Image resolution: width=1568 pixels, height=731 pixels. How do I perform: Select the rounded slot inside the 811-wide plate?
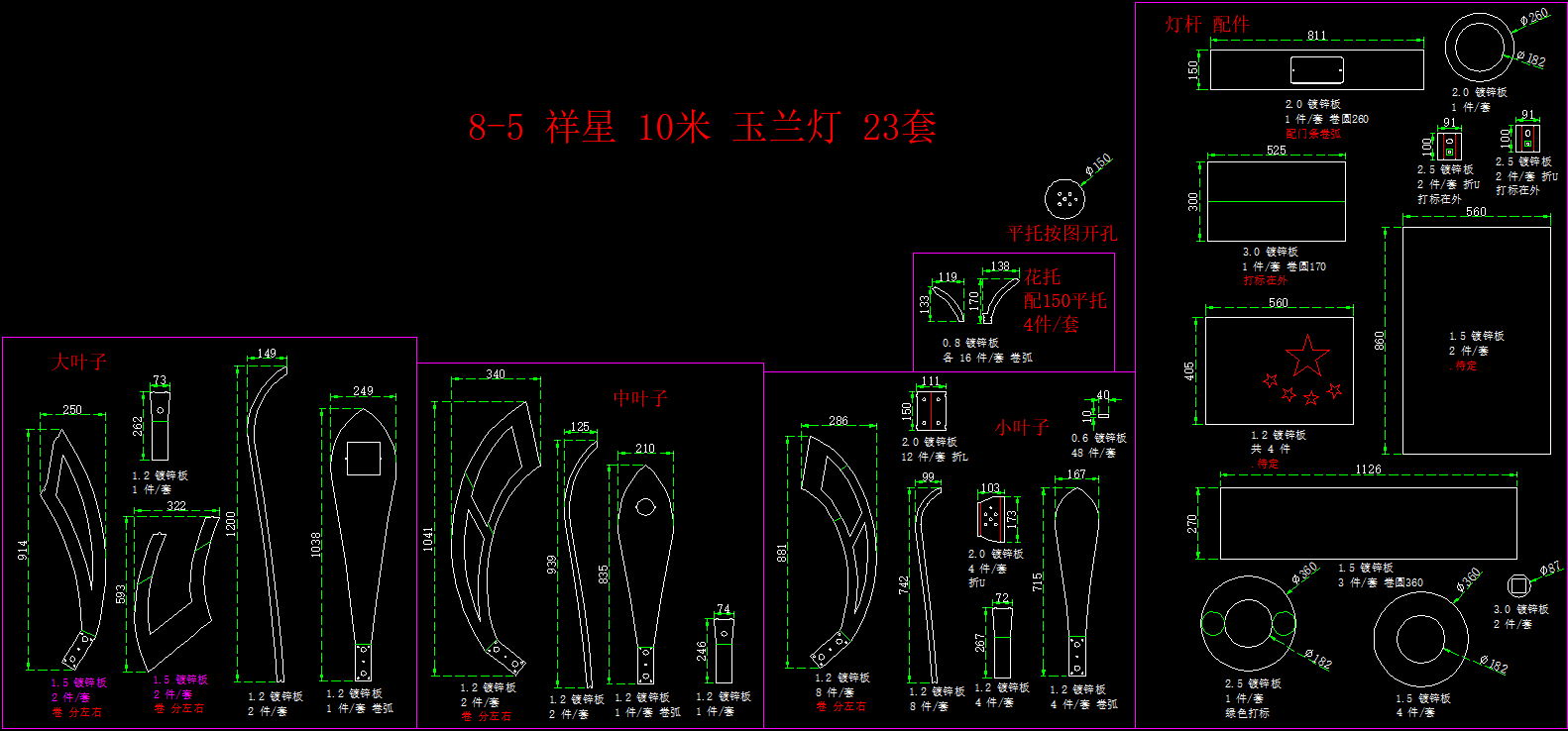[1316, 70]
